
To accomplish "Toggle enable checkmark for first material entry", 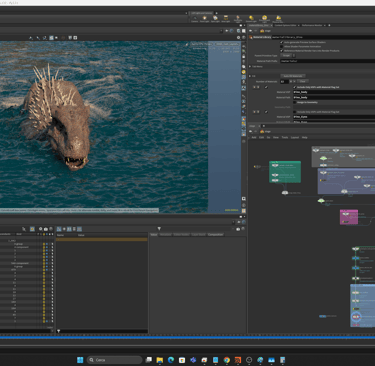I will click(266, 87).
